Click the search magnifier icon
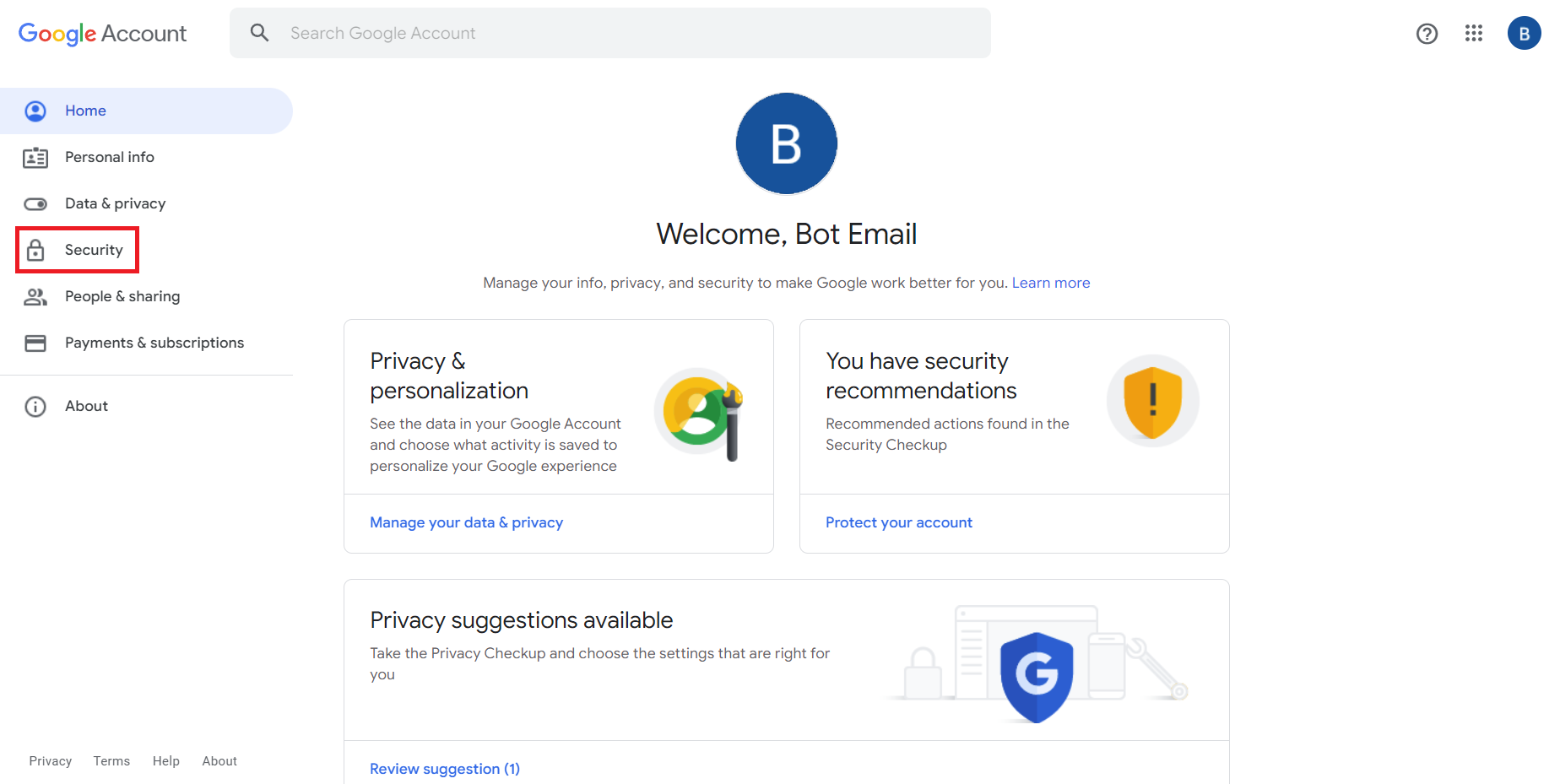Screen dimensions: 1560x784 [259, 33]
